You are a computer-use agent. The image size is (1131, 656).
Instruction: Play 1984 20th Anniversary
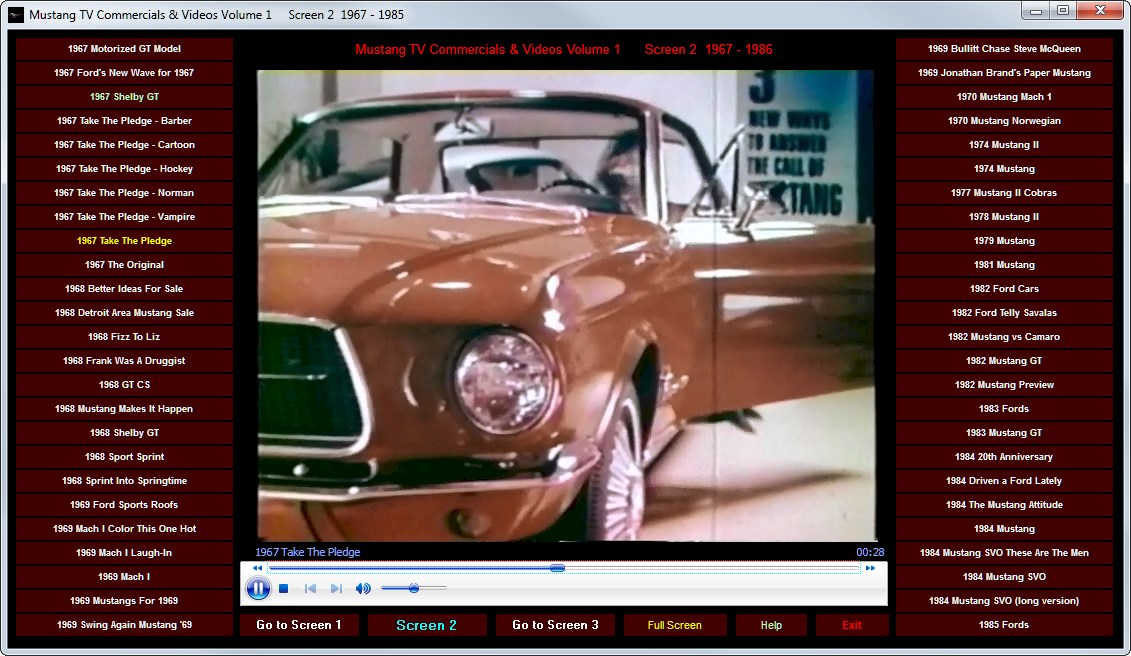pos(1004,457)
